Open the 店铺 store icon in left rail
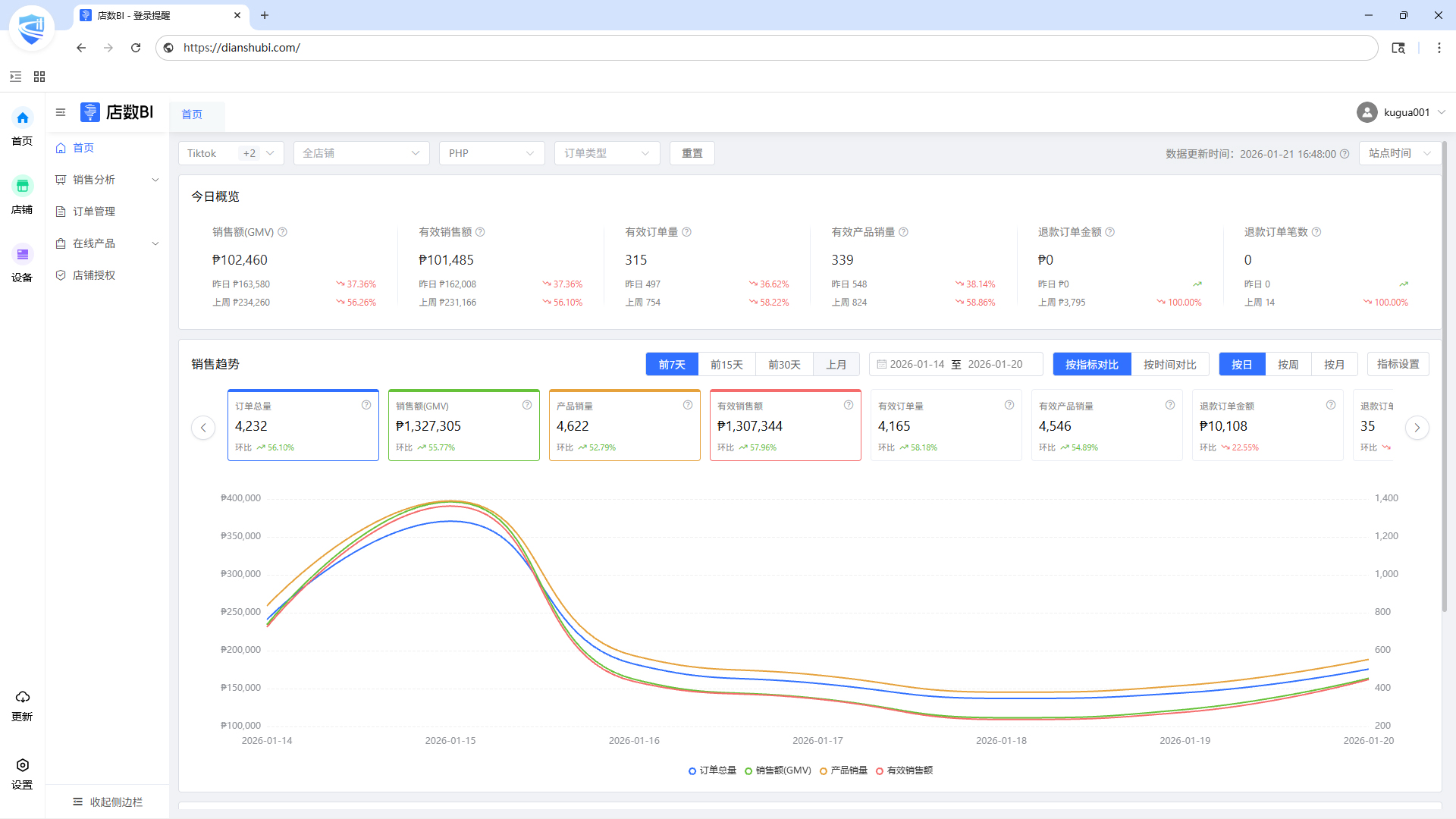Screen dimensions: 1456x819 click(22, 187)
